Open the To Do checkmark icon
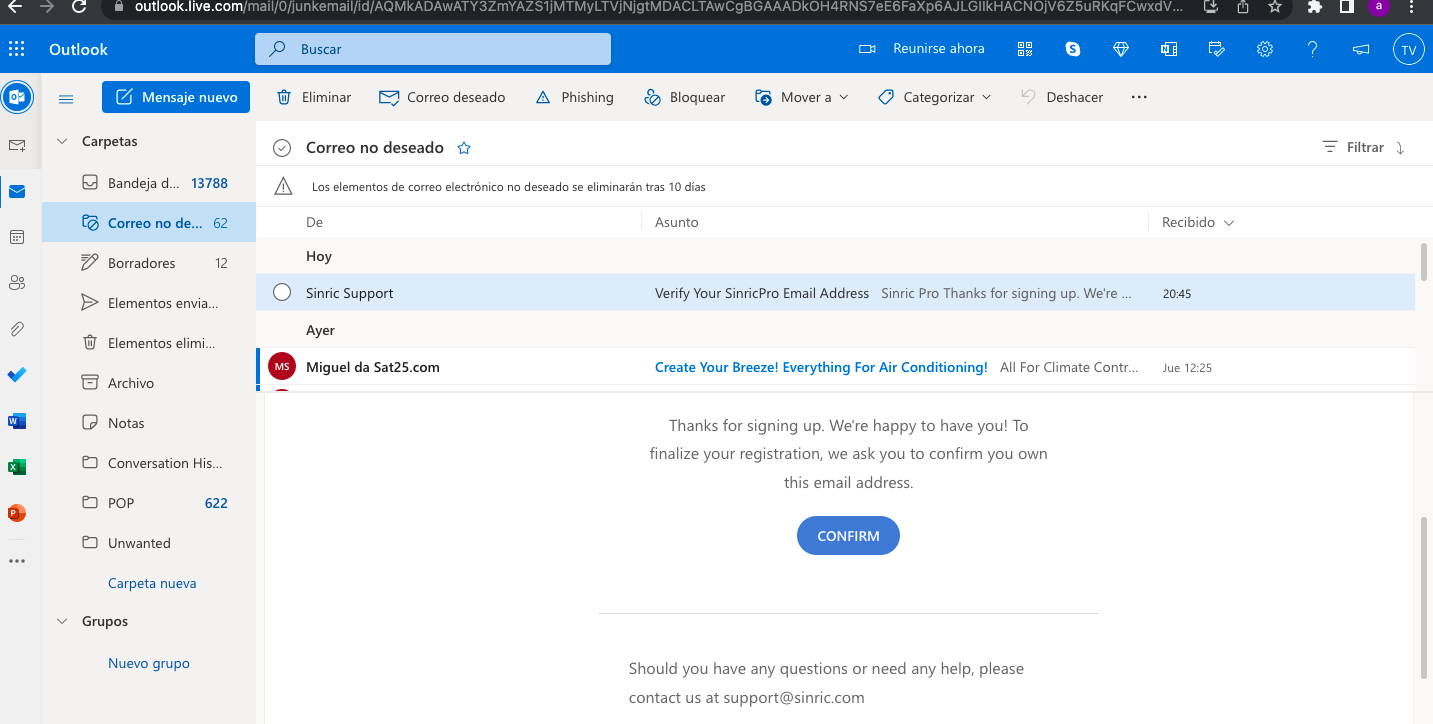 (x=16, y=375)
